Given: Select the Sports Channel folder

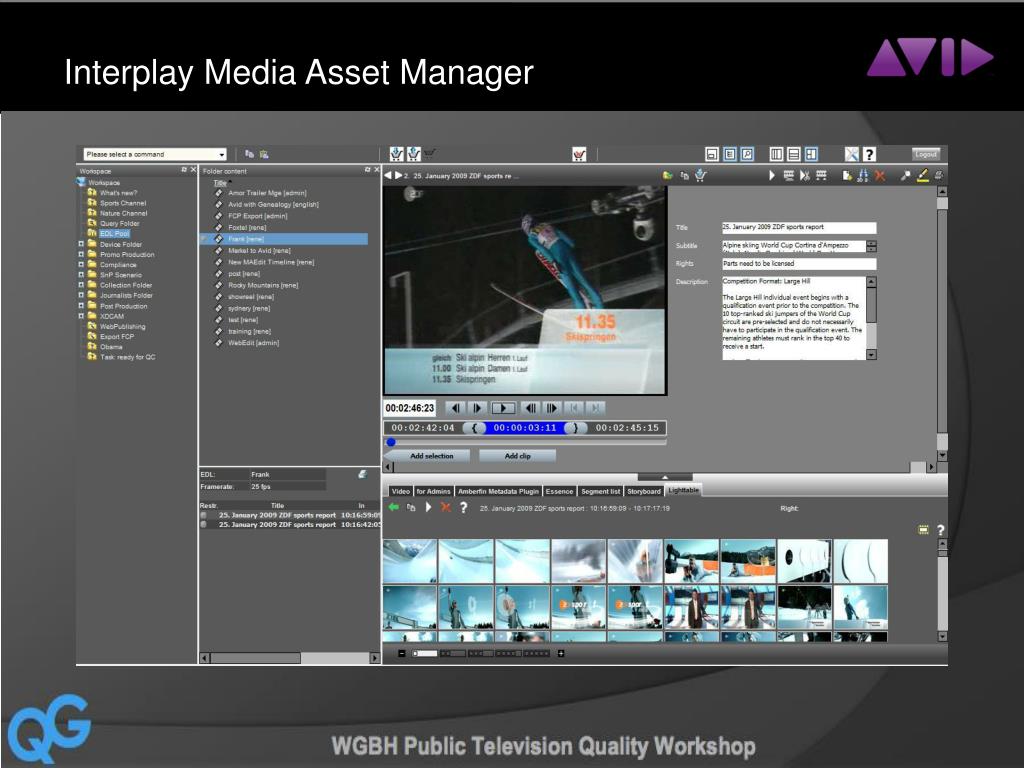Looking at the screenshot, I should click(x=123, y=203).
